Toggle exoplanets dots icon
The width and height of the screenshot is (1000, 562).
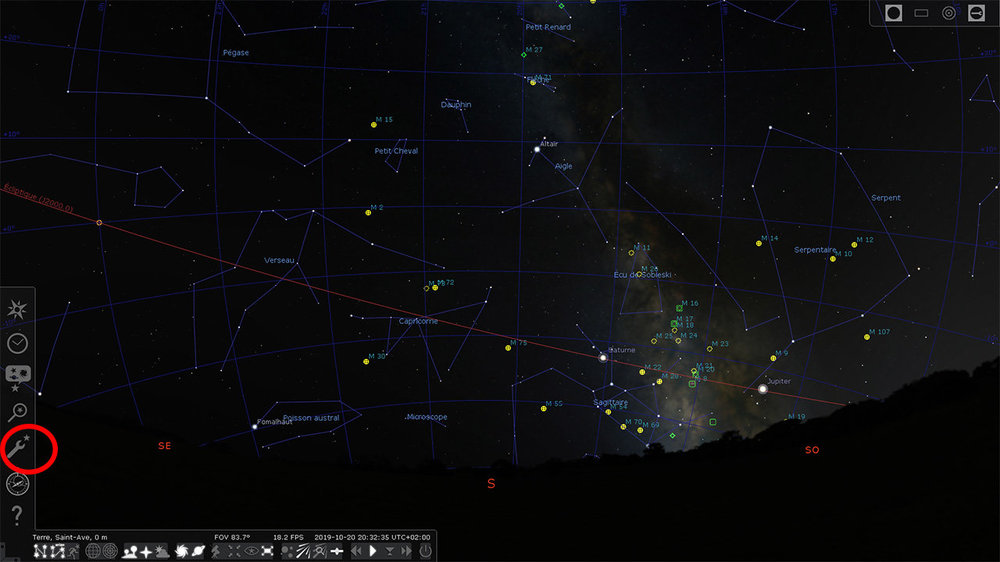tap(288, 551)
